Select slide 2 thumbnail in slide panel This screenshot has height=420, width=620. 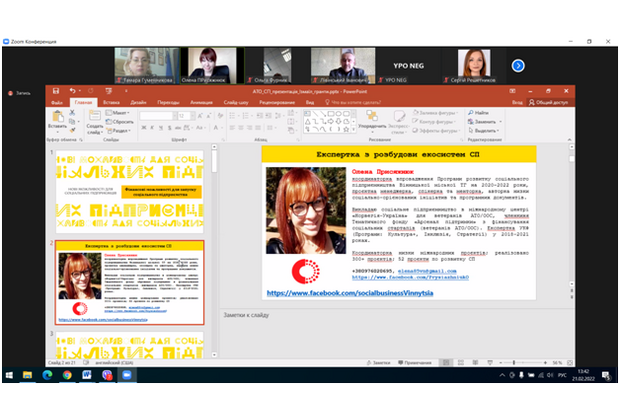coord(129,282)
